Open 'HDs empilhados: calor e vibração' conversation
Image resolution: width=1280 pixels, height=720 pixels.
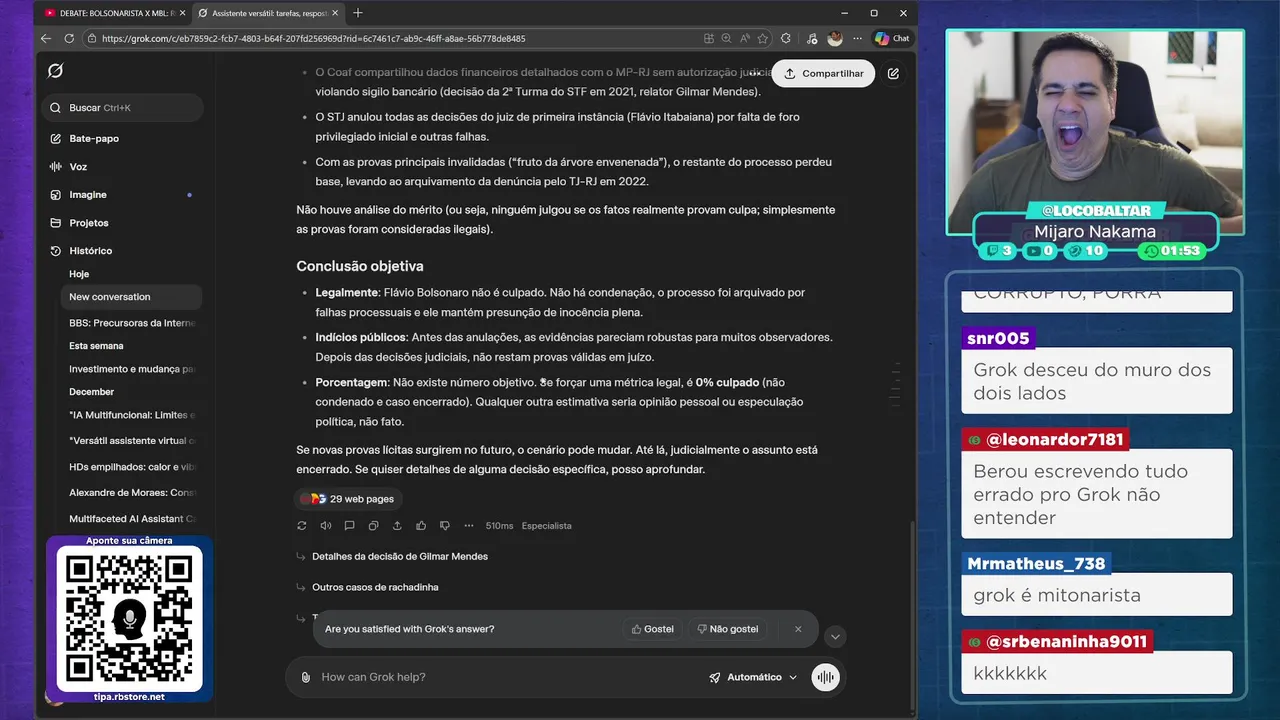pos(132,467)
